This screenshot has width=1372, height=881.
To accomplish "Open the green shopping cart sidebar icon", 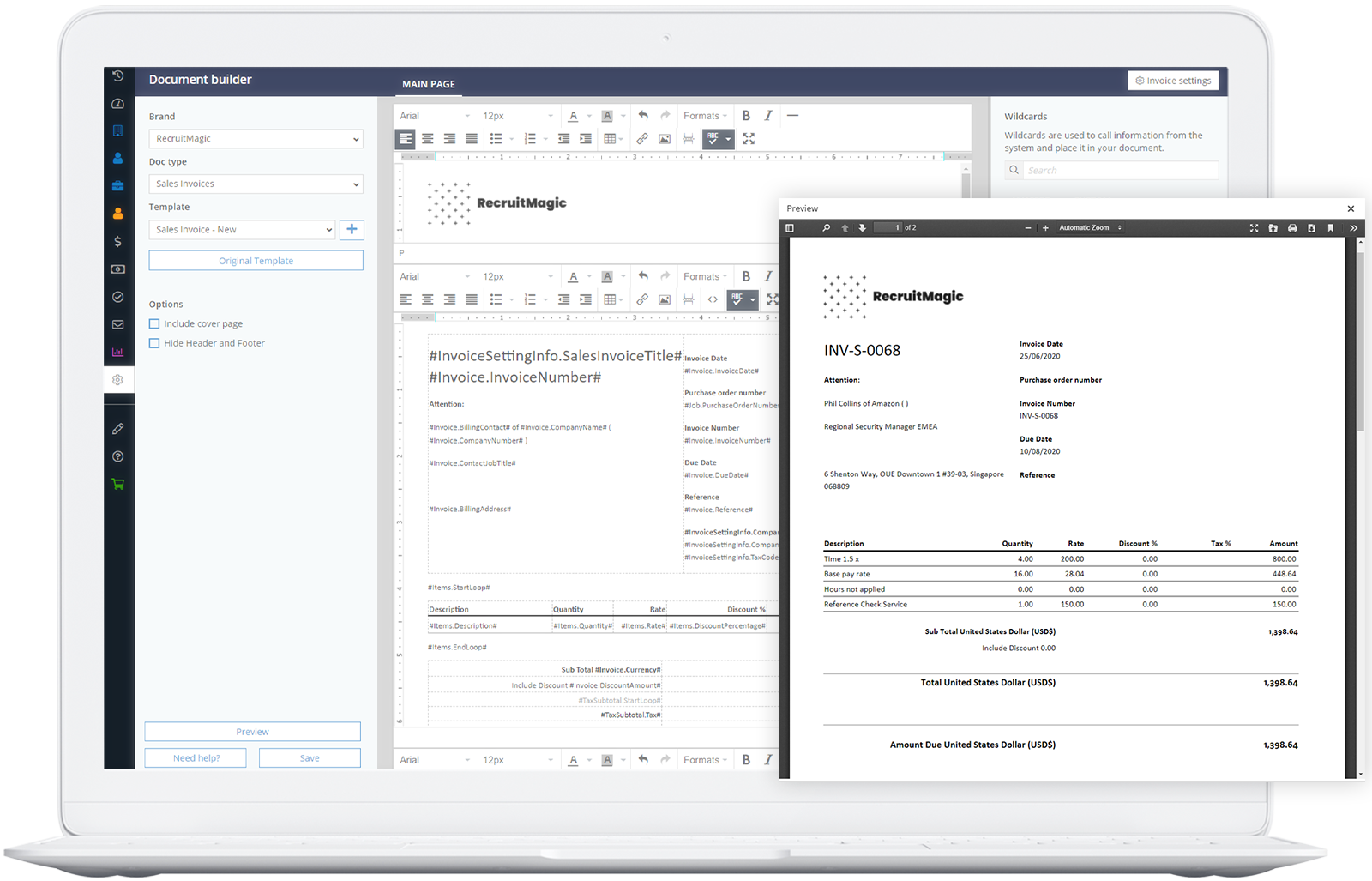I will coord(118,484).
